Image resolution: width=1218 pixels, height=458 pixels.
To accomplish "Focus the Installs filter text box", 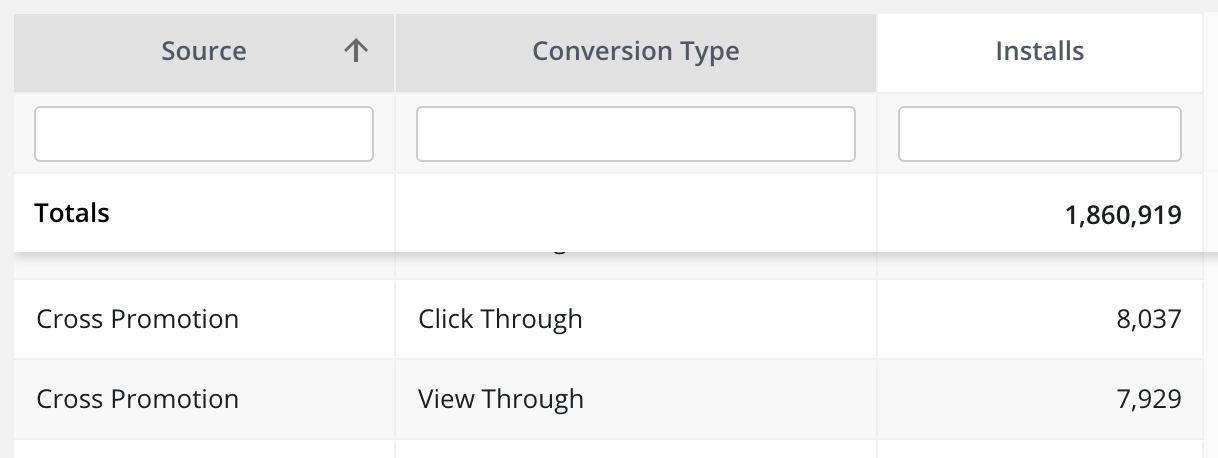I will 1039,134.
